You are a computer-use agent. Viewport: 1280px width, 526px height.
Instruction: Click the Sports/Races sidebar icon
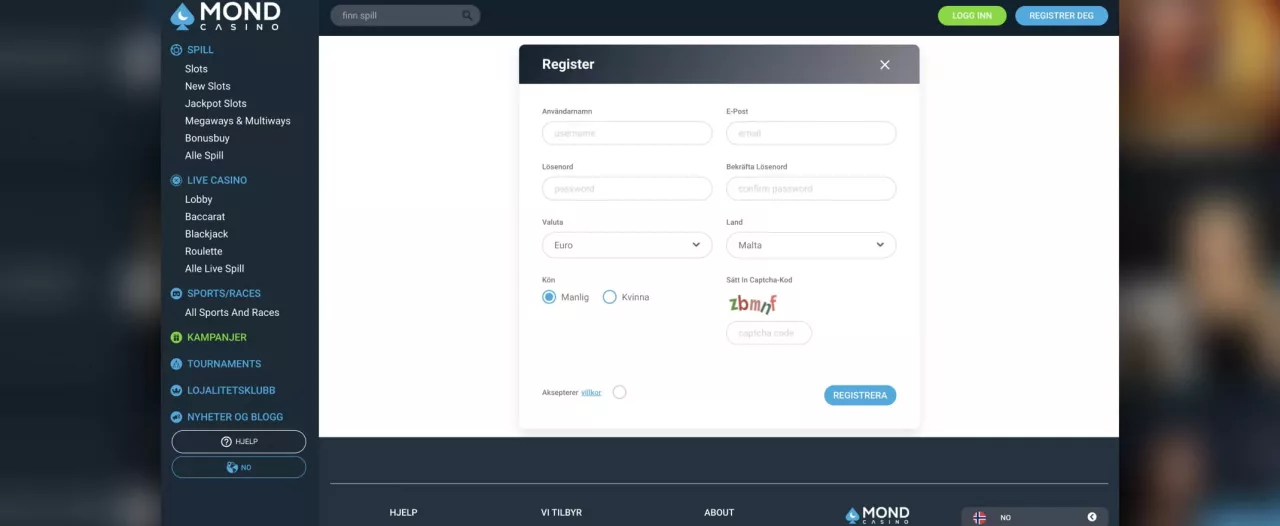click(x=176, y=293)
